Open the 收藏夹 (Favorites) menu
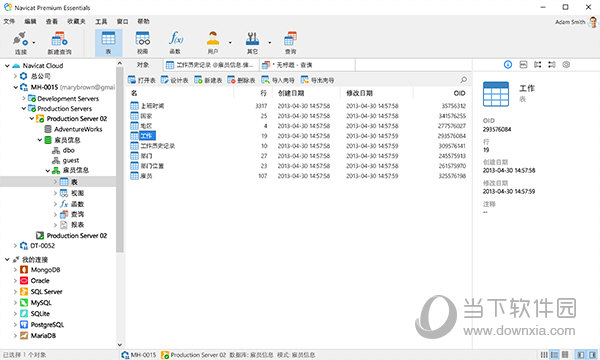 tap(76, 21)
